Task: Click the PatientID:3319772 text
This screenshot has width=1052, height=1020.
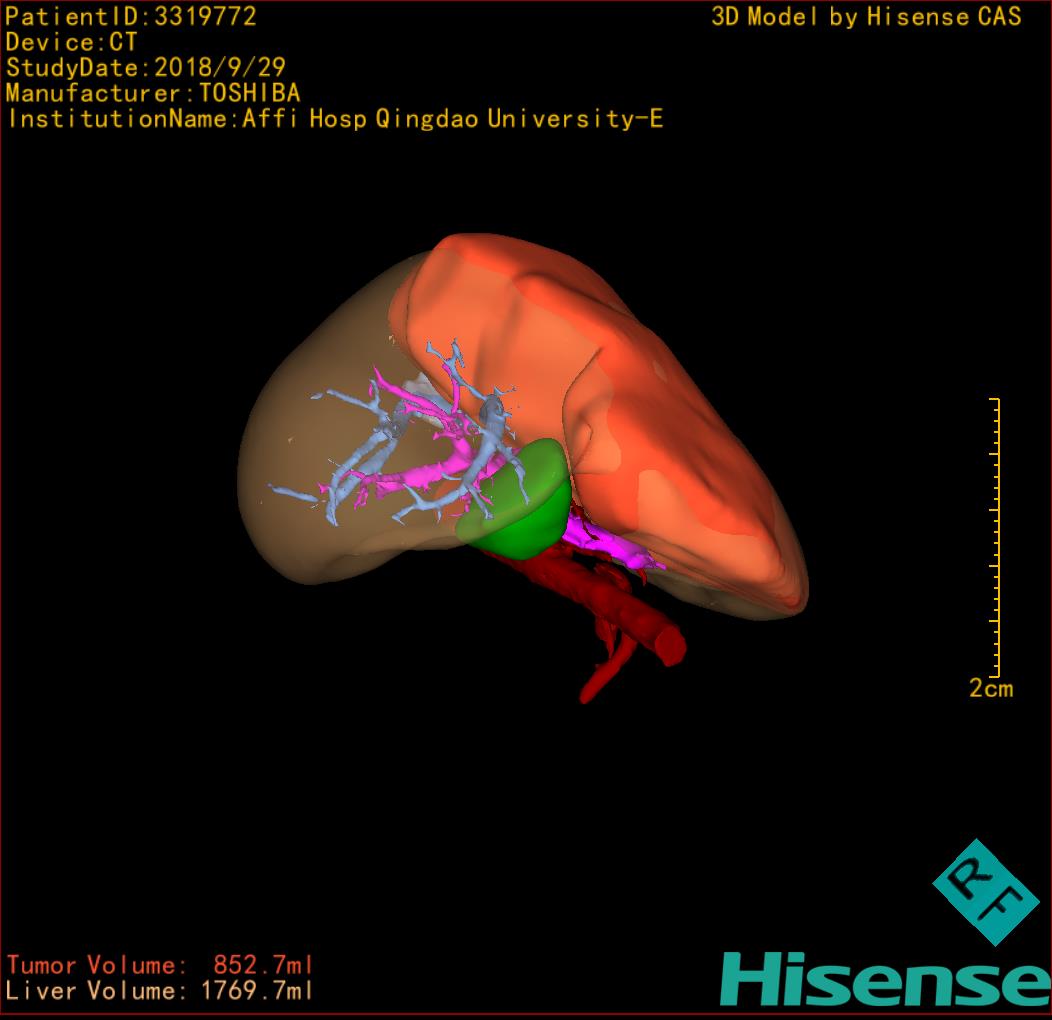Action: point(131,16)
